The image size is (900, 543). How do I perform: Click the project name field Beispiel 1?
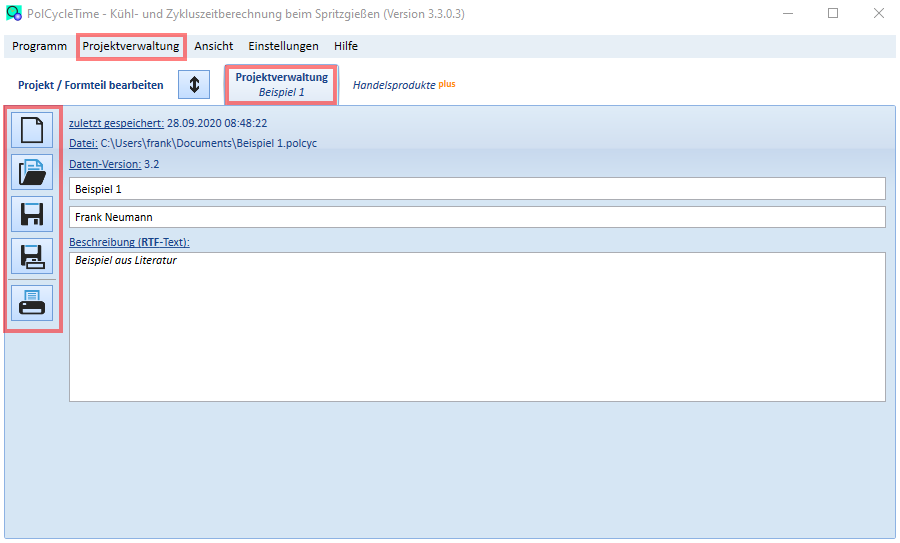[477, 189]
